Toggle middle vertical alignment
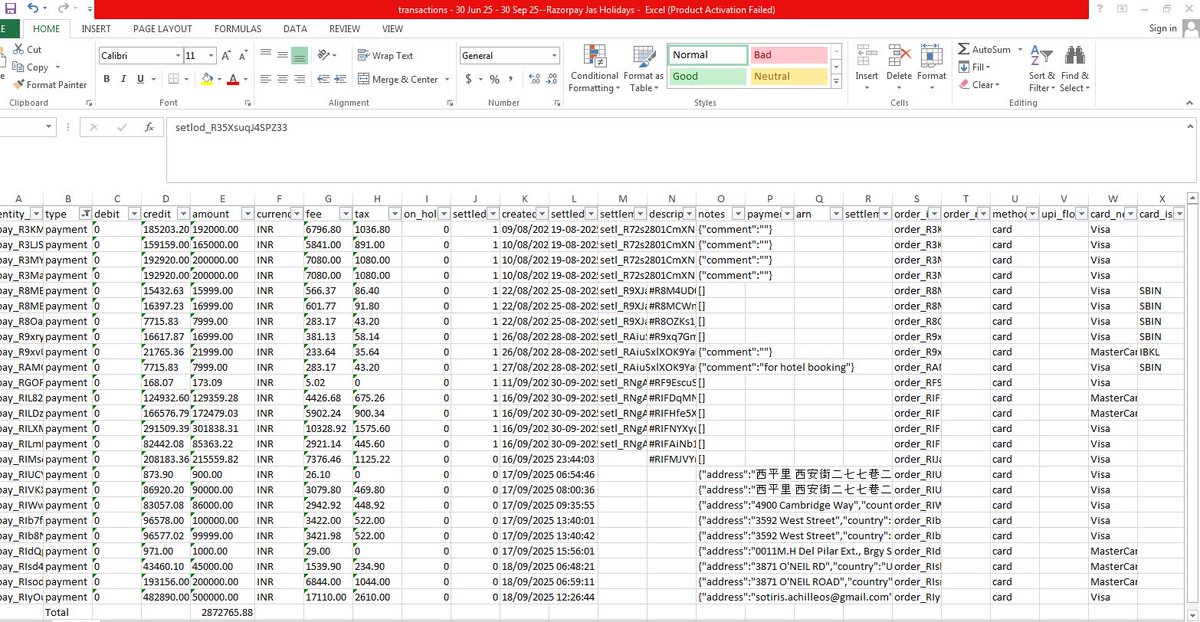Image resolution: width=1200 pixels, height=622 pixels. point(283,56)
